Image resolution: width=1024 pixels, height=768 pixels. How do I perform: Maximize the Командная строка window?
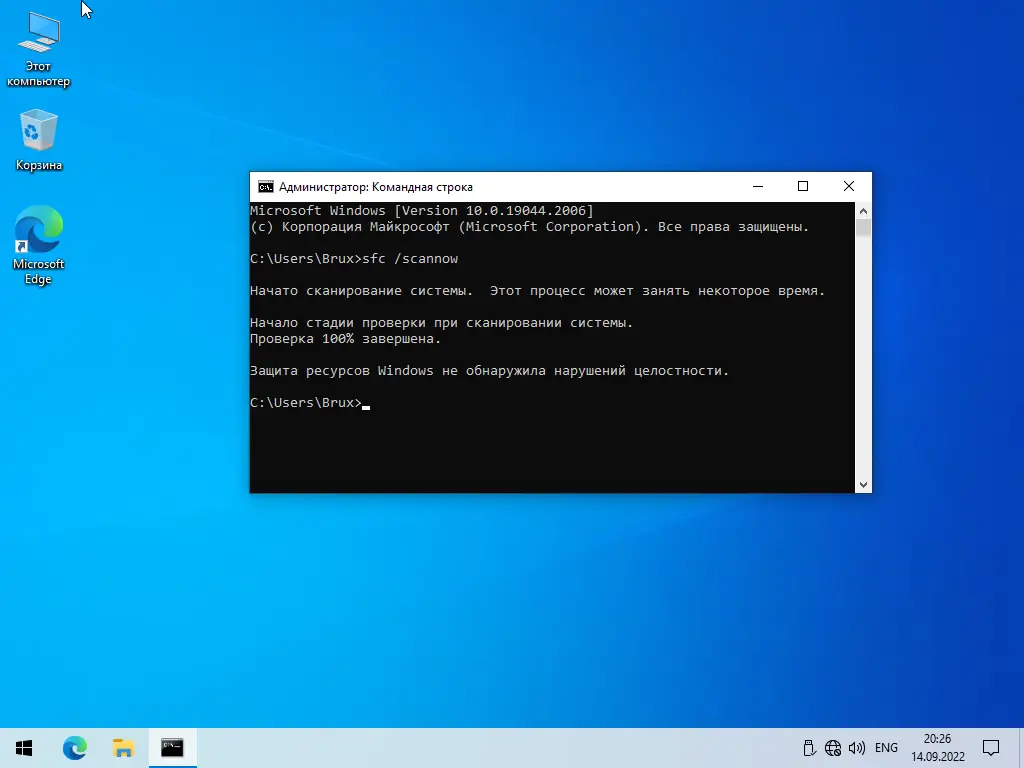803,187
